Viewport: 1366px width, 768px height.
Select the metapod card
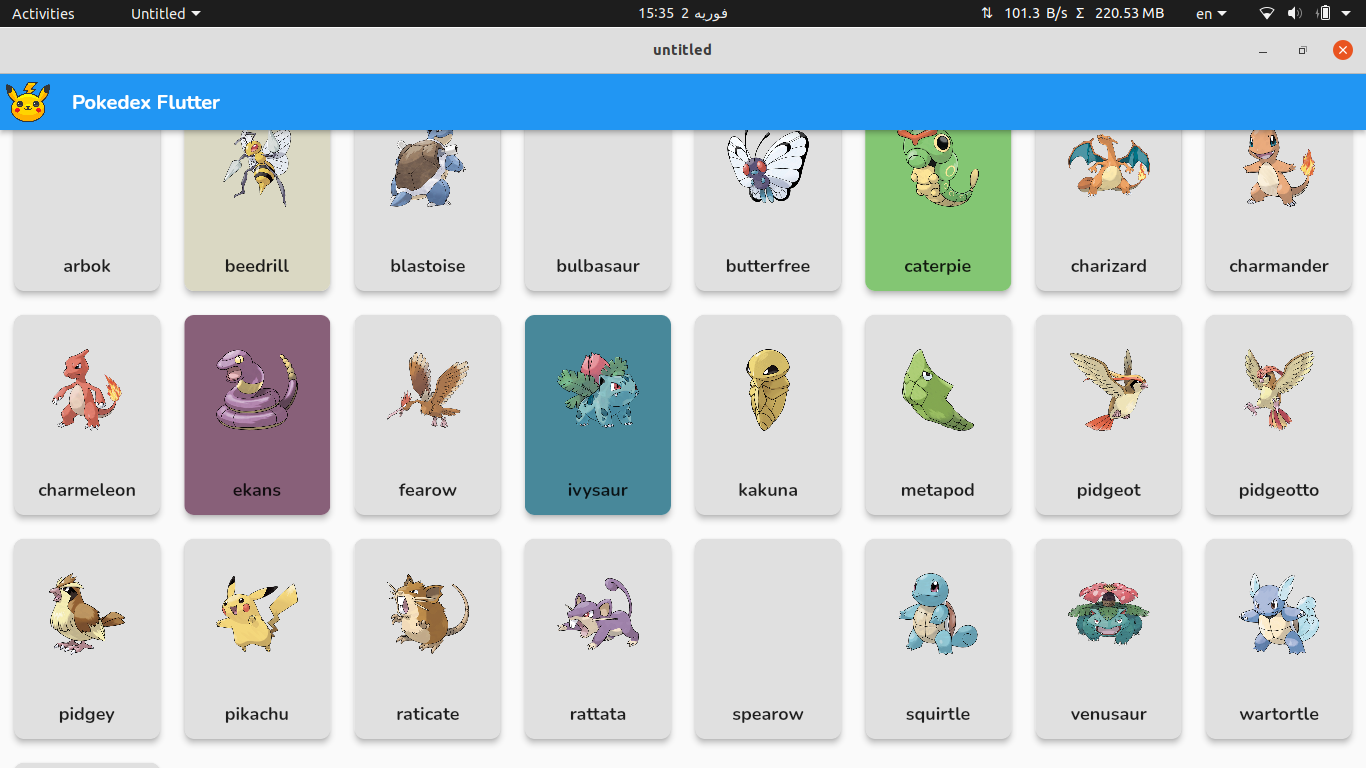[x=938, y=415]
